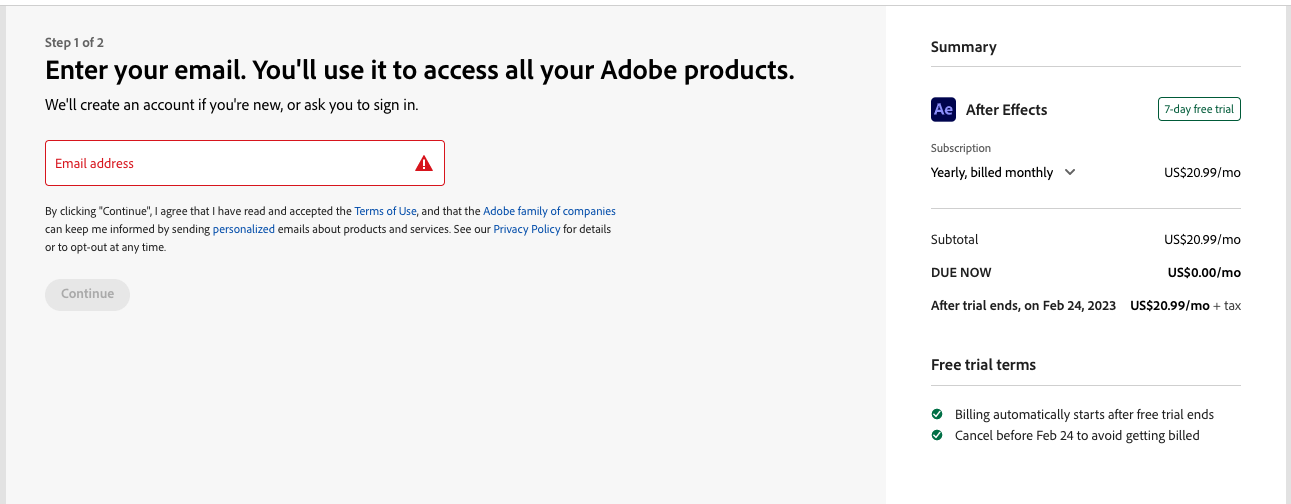
Task: Focus the Email address input field
Action: point(245,163)
